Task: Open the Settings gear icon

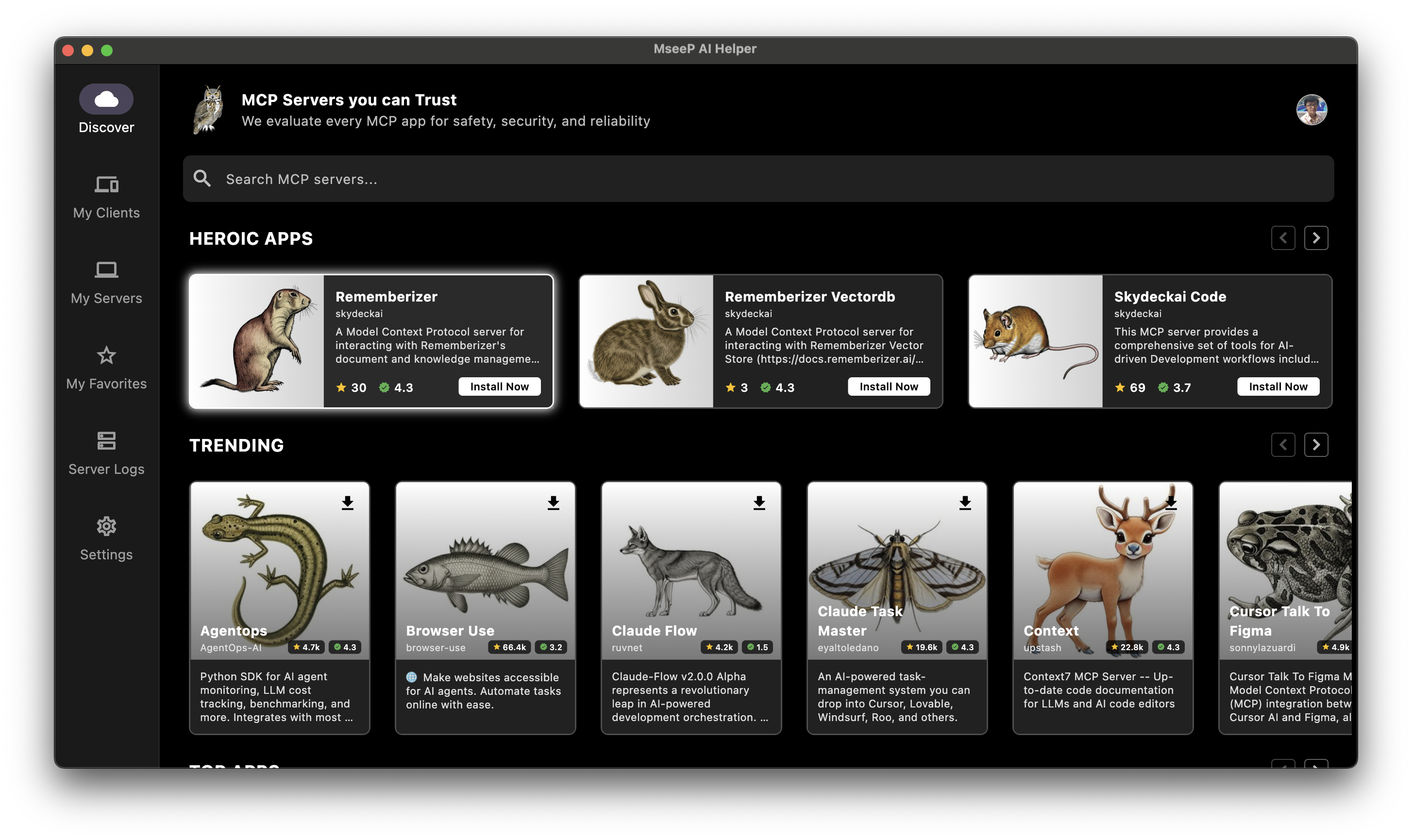Action: coord(106,526)
